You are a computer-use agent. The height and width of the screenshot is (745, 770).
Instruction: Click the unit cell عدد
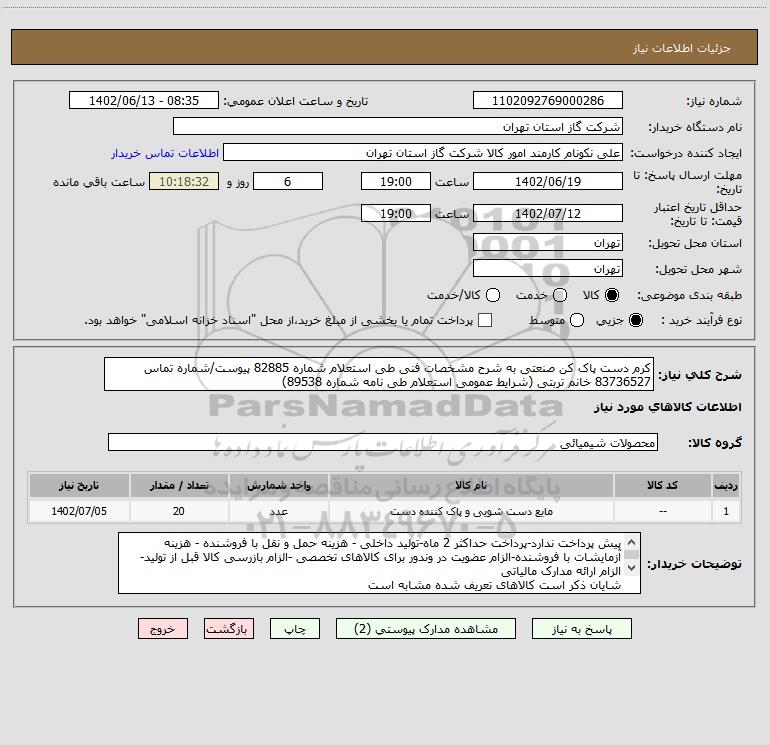point(278,511)
